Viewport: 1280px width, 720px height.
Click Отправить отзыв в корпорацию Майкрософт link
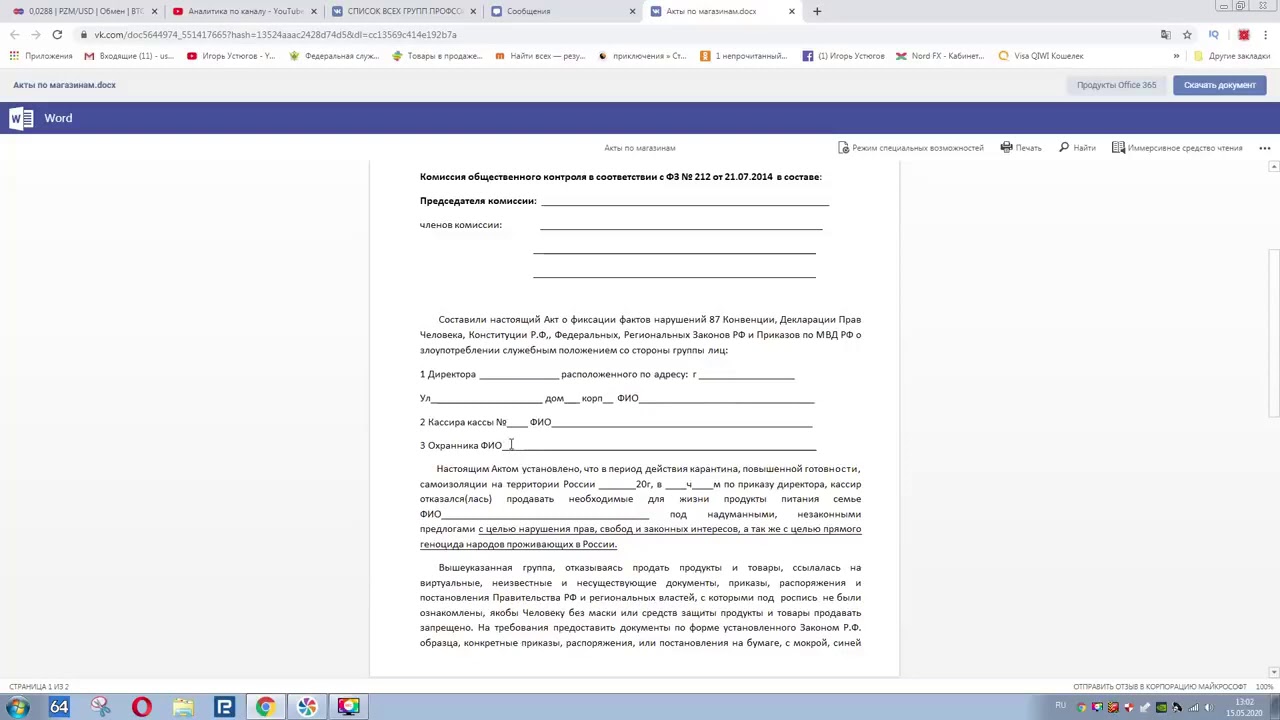coord(1160,687)
